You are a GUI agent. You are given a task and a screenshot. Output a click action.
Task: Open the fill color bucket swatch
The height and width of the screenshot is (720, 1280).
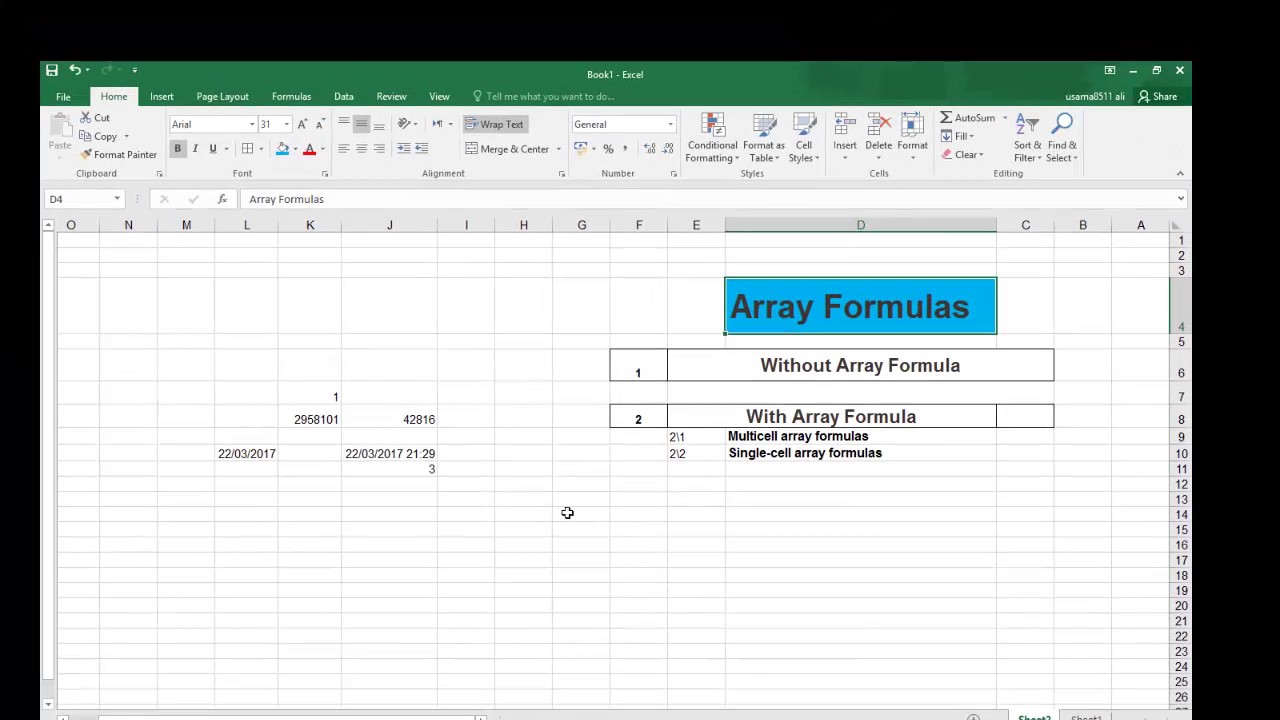click(282, 149)
